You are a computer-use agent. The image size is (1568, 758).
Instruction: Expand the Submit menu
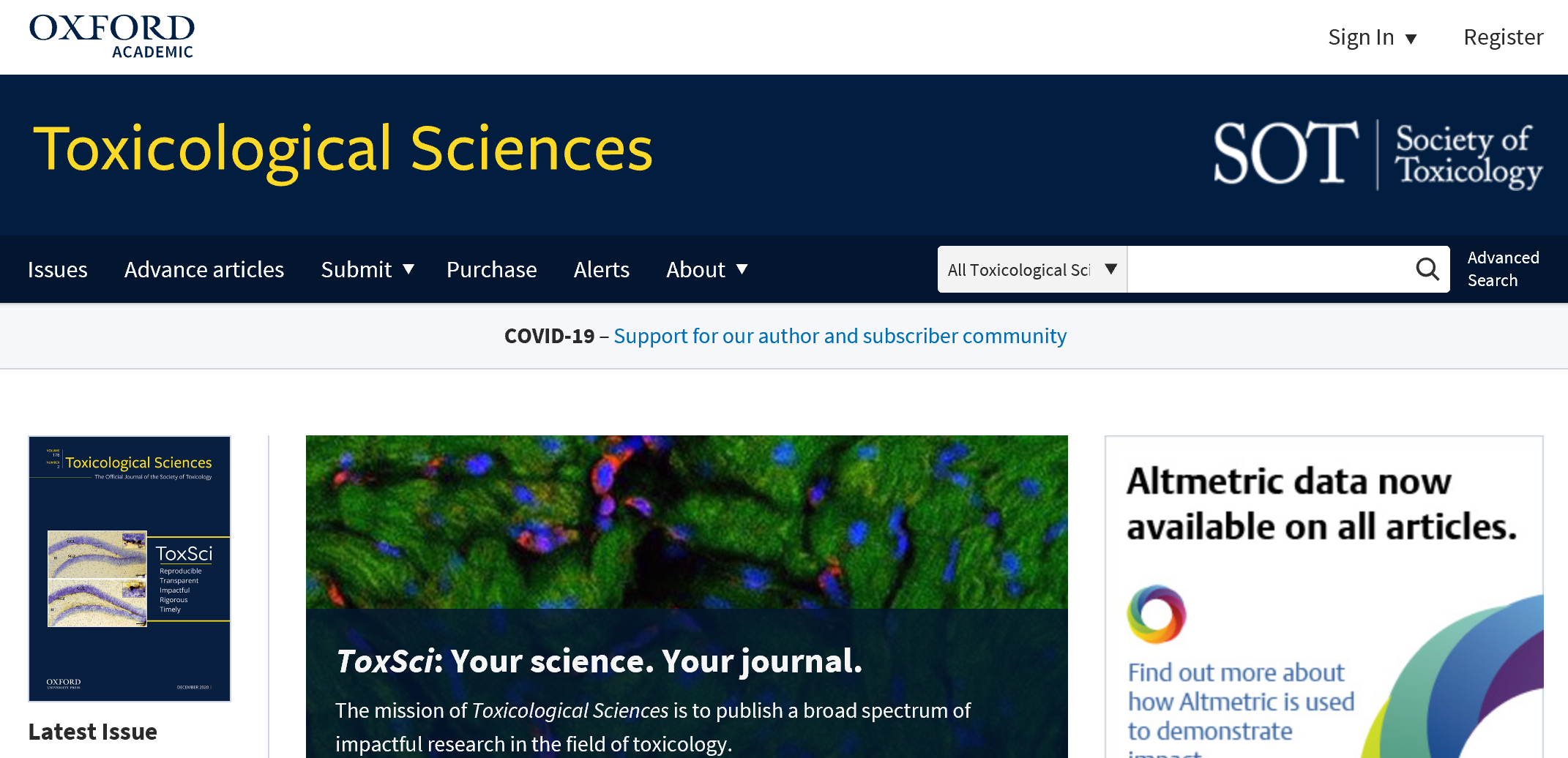[x=367, y=269]
